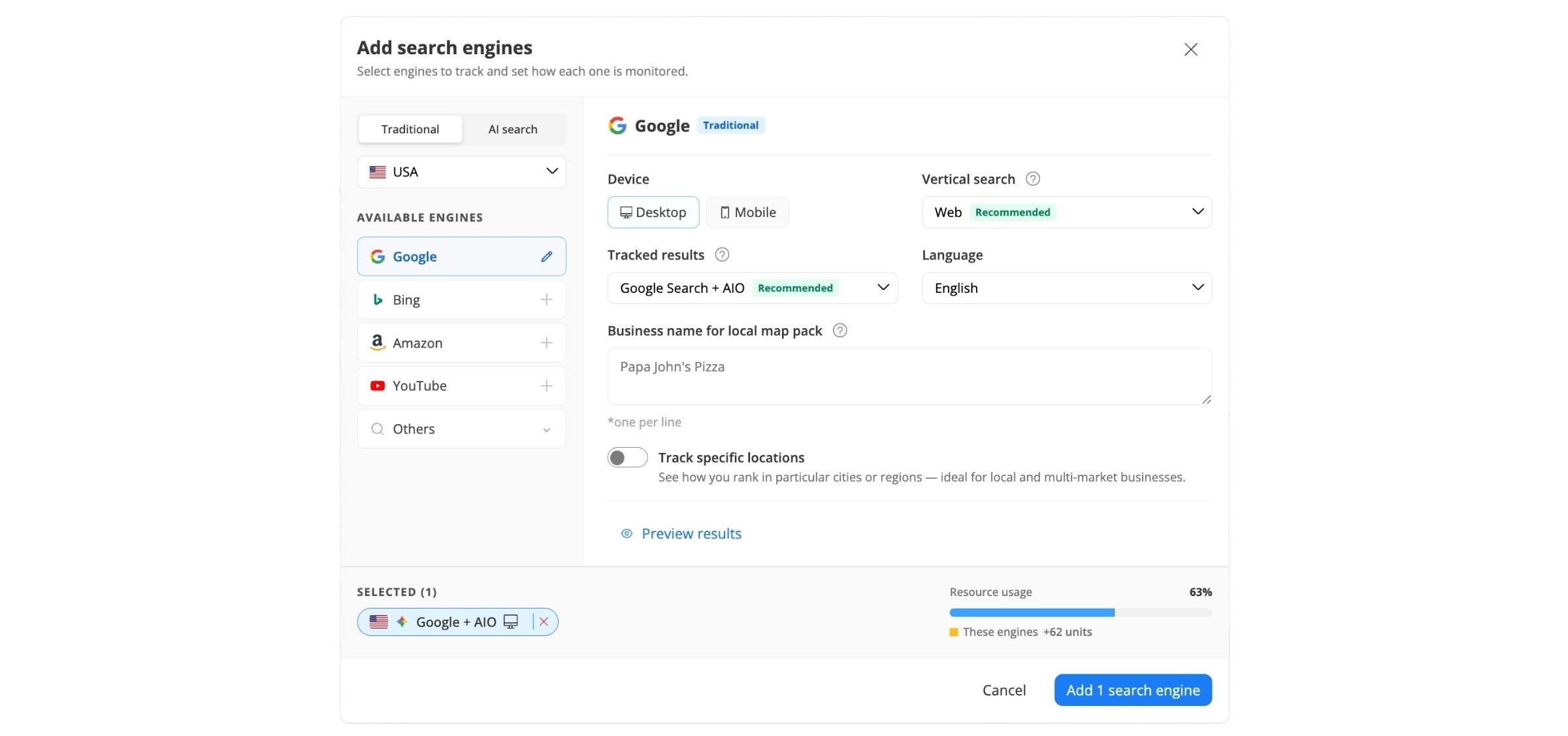Viewport: 1568px width, 736px height.
Task: Click the Google logo in the header
Action: point(617,125)
